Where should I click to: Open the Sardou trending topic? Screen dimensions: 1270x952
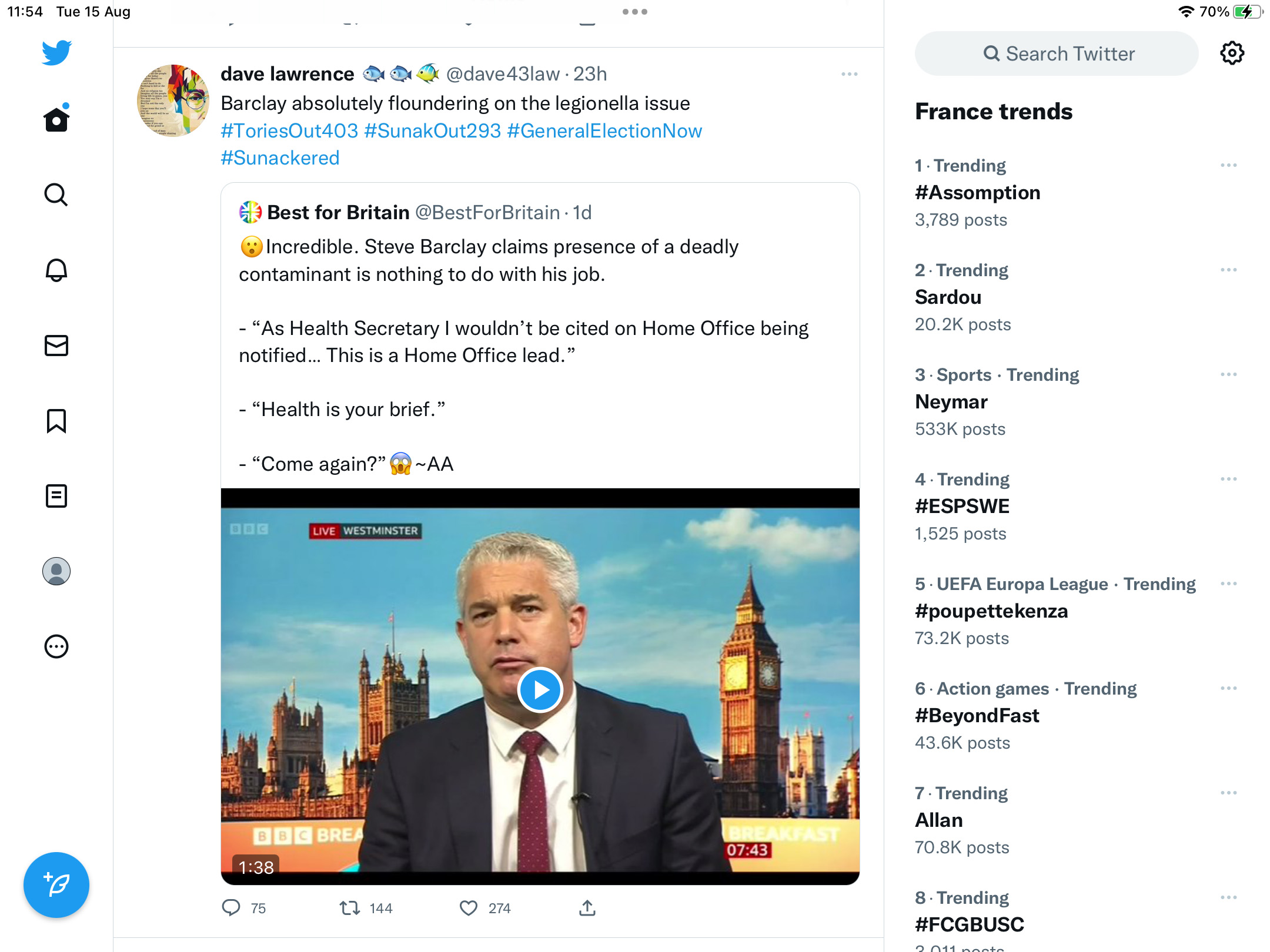tap(948, 297)
